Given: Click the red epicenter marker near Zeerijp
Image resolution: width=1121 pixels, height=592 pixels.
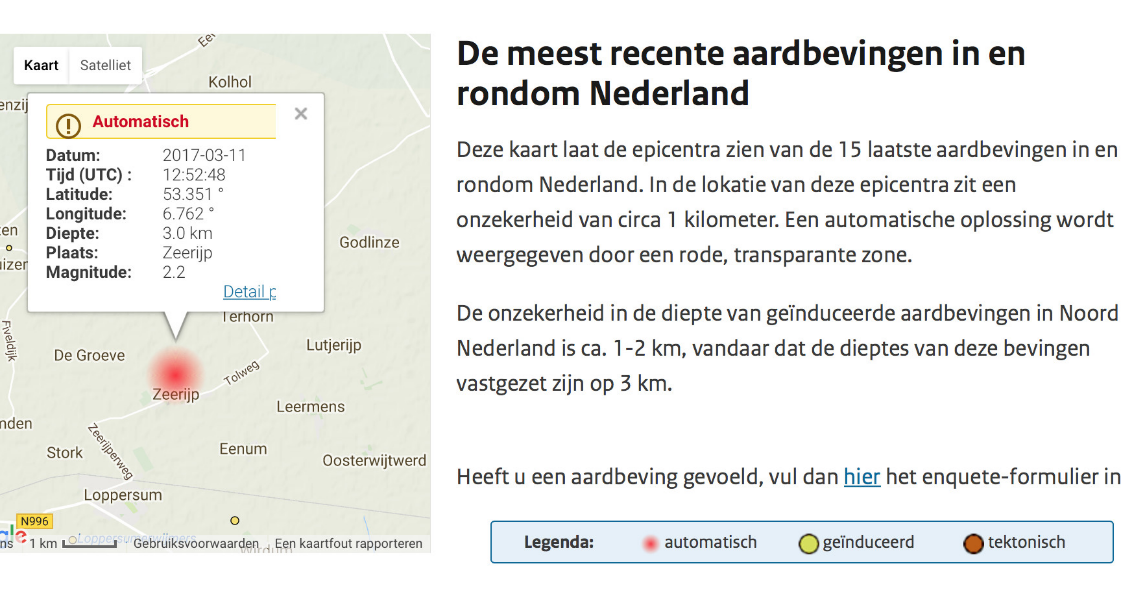Looking at the screenshot, I should point(177,372).
